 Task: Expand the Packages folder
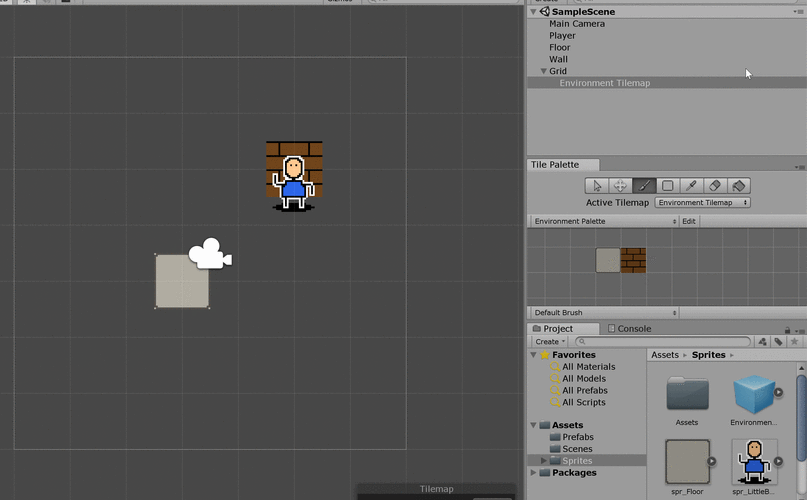coord(534,472)
